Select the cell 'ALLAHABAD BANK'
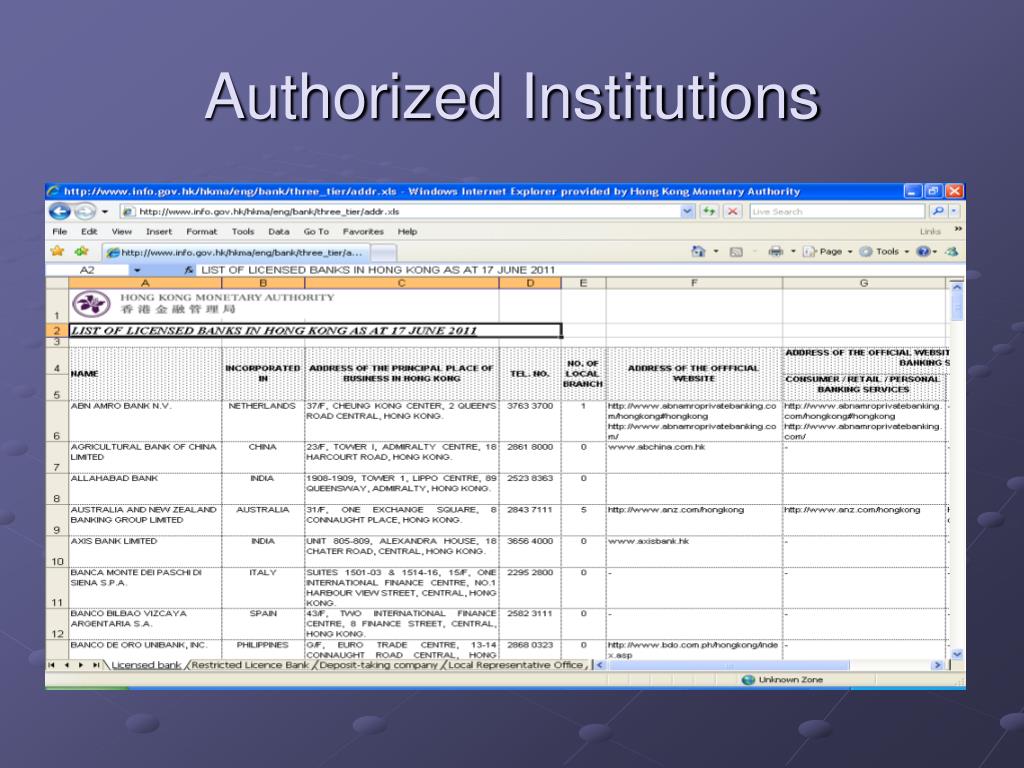Viewport: 1024px width, 768px height. tap(145, 489)
